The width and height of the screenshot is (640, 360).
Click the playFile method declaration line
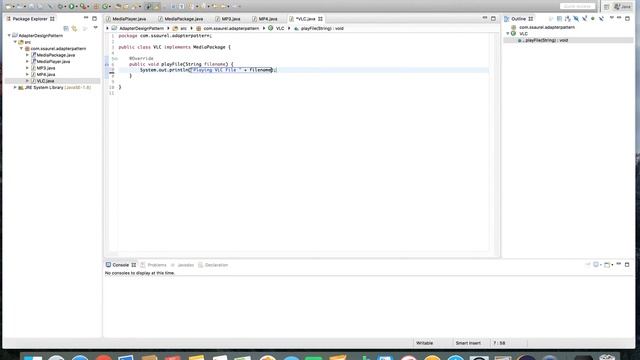(x=181, y=64)
